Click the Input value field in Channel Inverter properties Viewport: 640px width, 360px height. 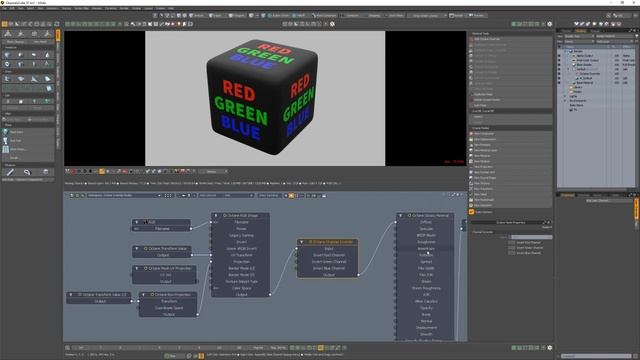coord(532,237)
